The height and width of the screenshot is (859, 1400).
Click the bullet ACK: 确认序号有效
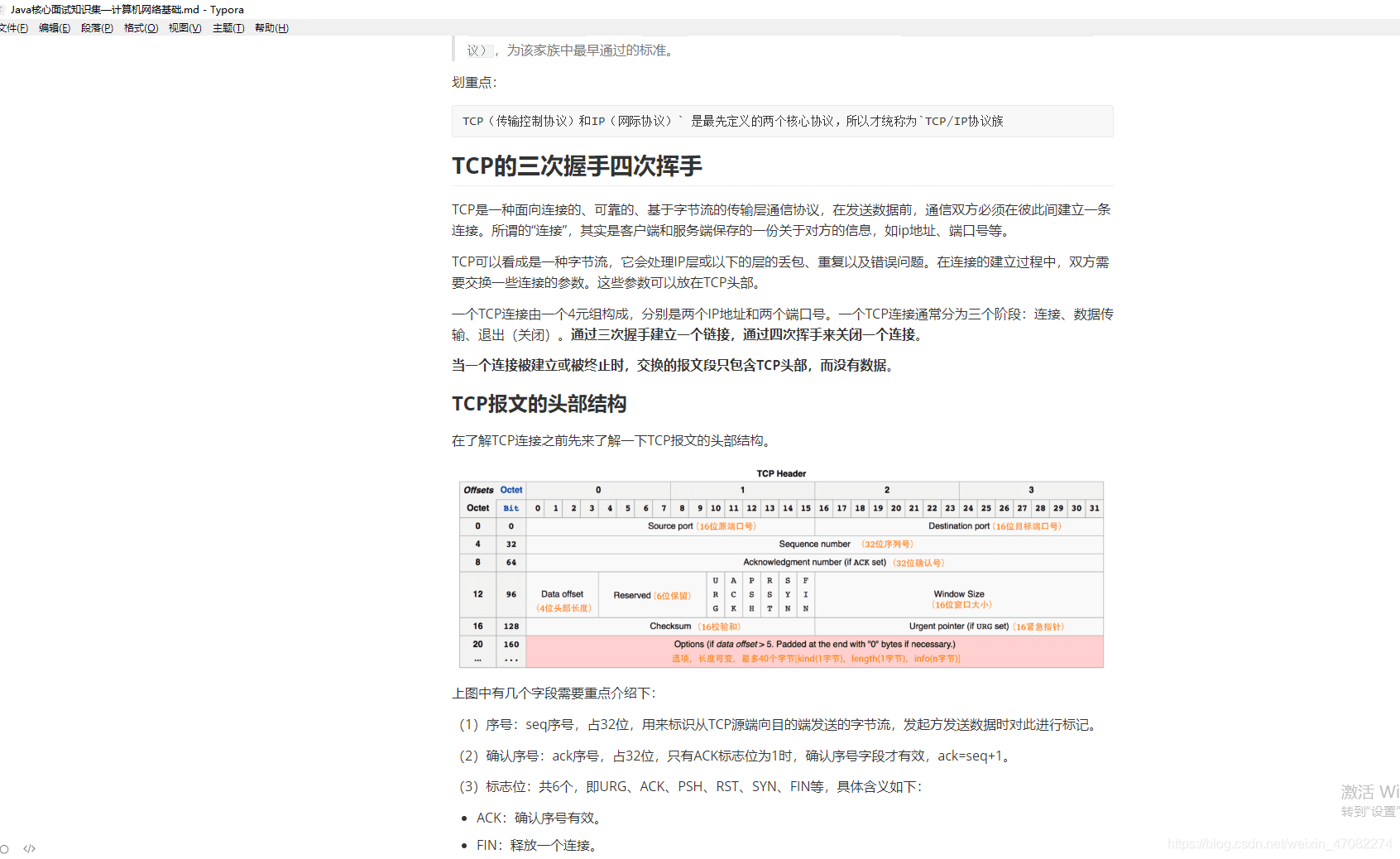[541, 818]
